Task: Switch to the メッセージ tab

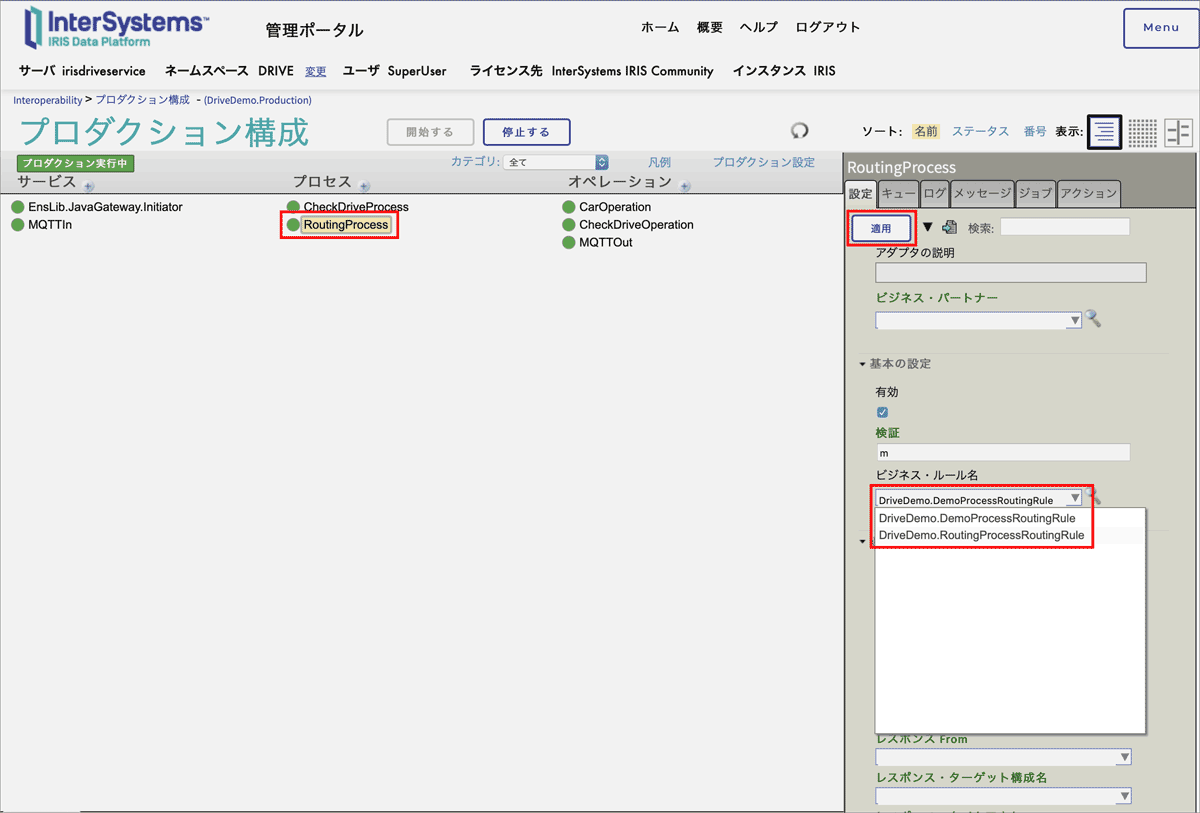Action: (x=982, y=193)
